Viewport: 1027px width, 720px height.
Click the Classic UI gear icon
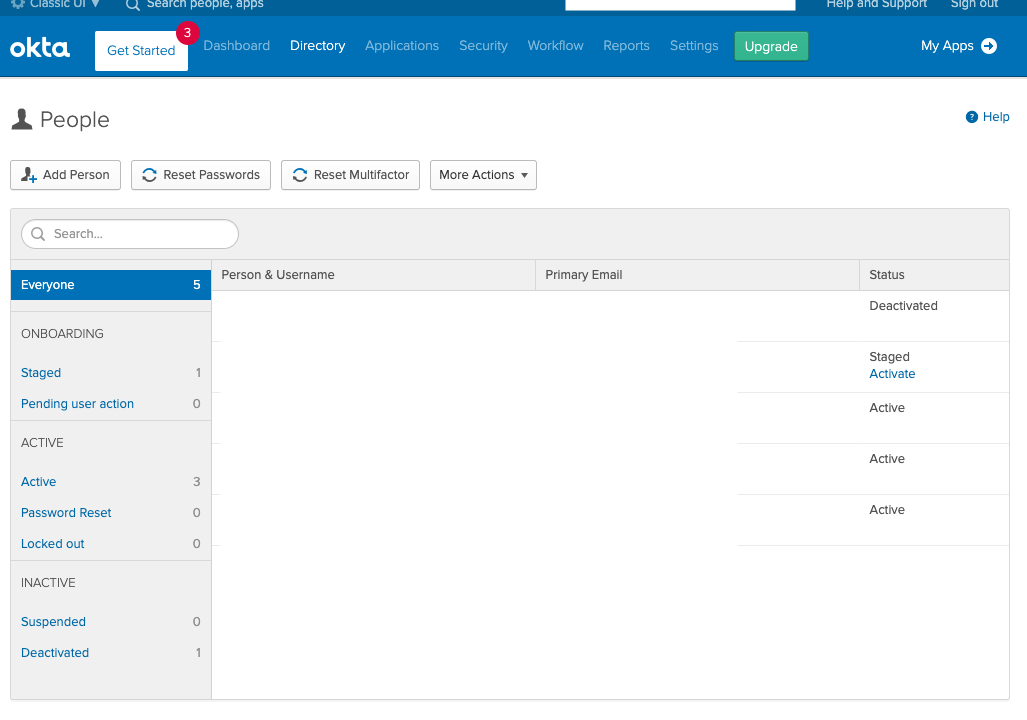tap(18, 3)
